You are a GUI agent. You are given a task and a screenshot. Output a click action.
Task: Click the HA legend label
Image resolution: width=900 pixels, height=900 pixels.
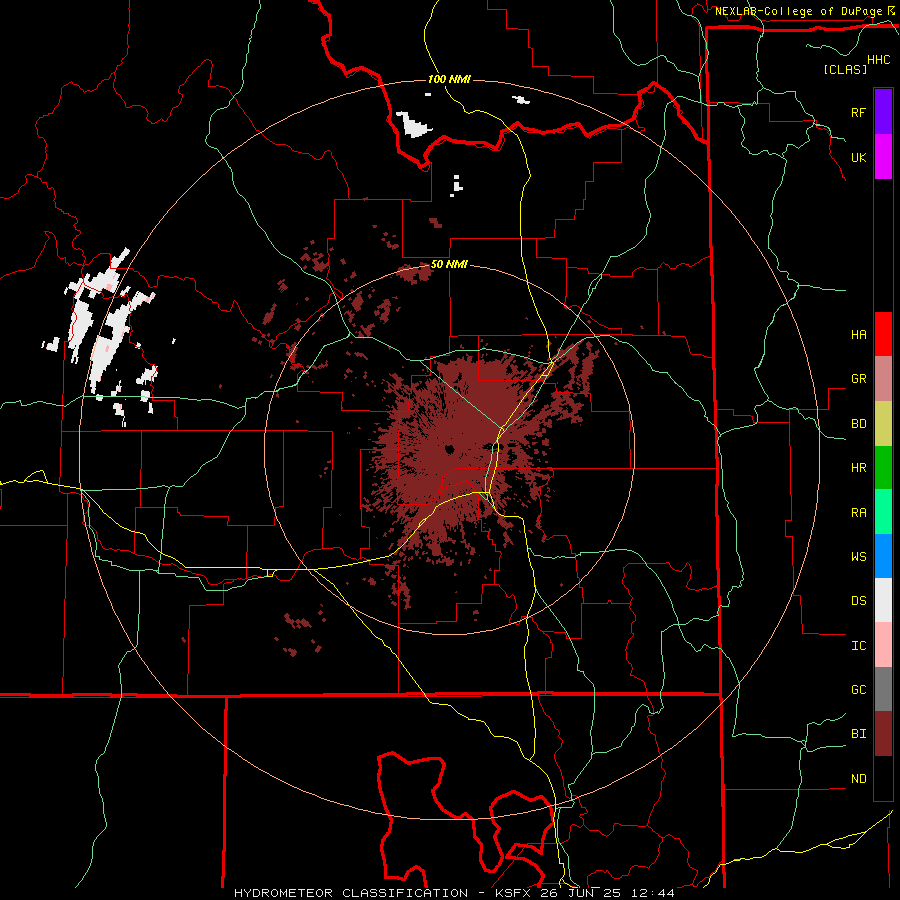click(858, 335)
